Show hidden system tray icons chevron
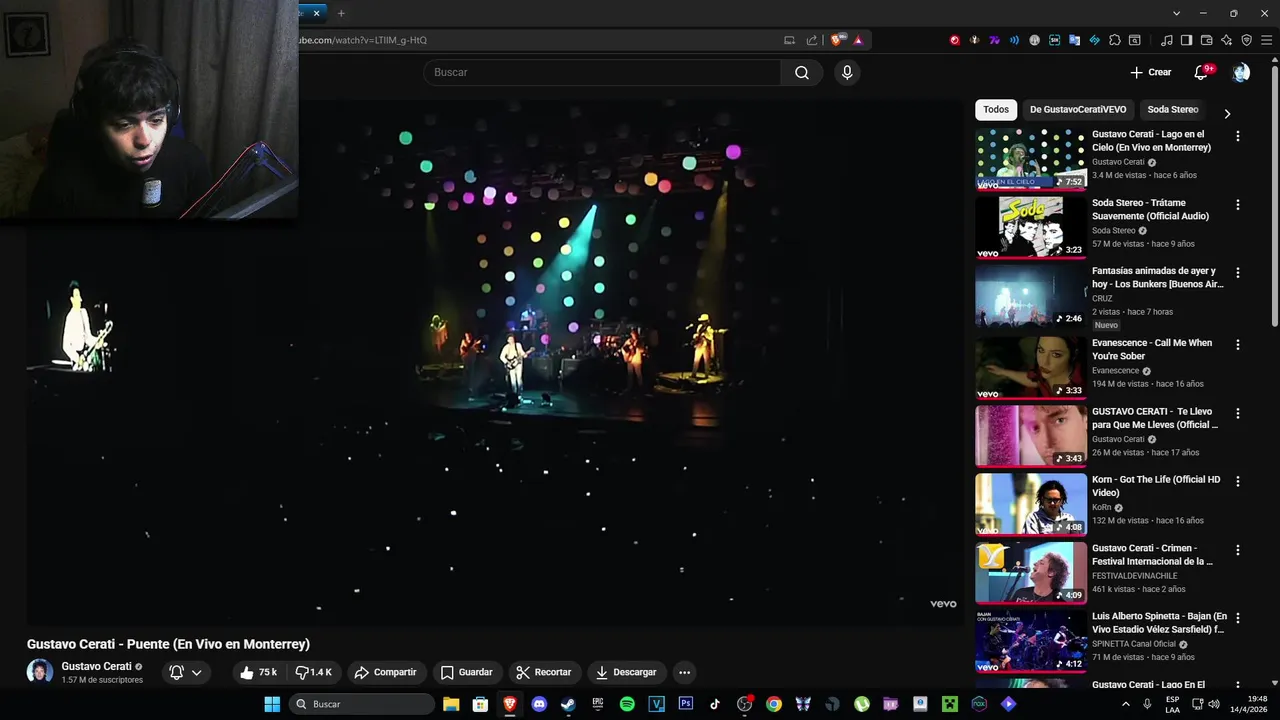The width and height of the screenshot is (1280, 720). [x=1126, y=704]
